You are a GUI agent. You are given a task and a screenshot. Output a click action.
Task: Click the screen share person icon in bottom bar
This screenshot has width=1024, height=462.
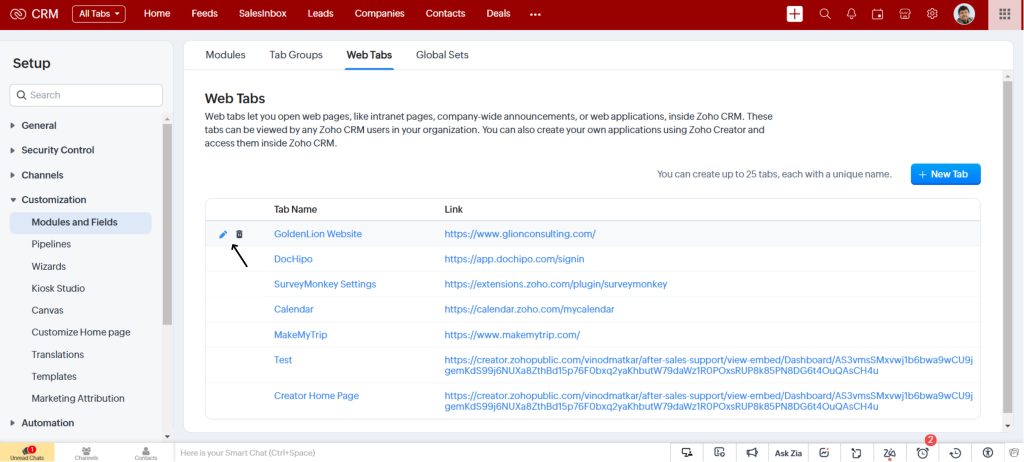coord(687,452)
